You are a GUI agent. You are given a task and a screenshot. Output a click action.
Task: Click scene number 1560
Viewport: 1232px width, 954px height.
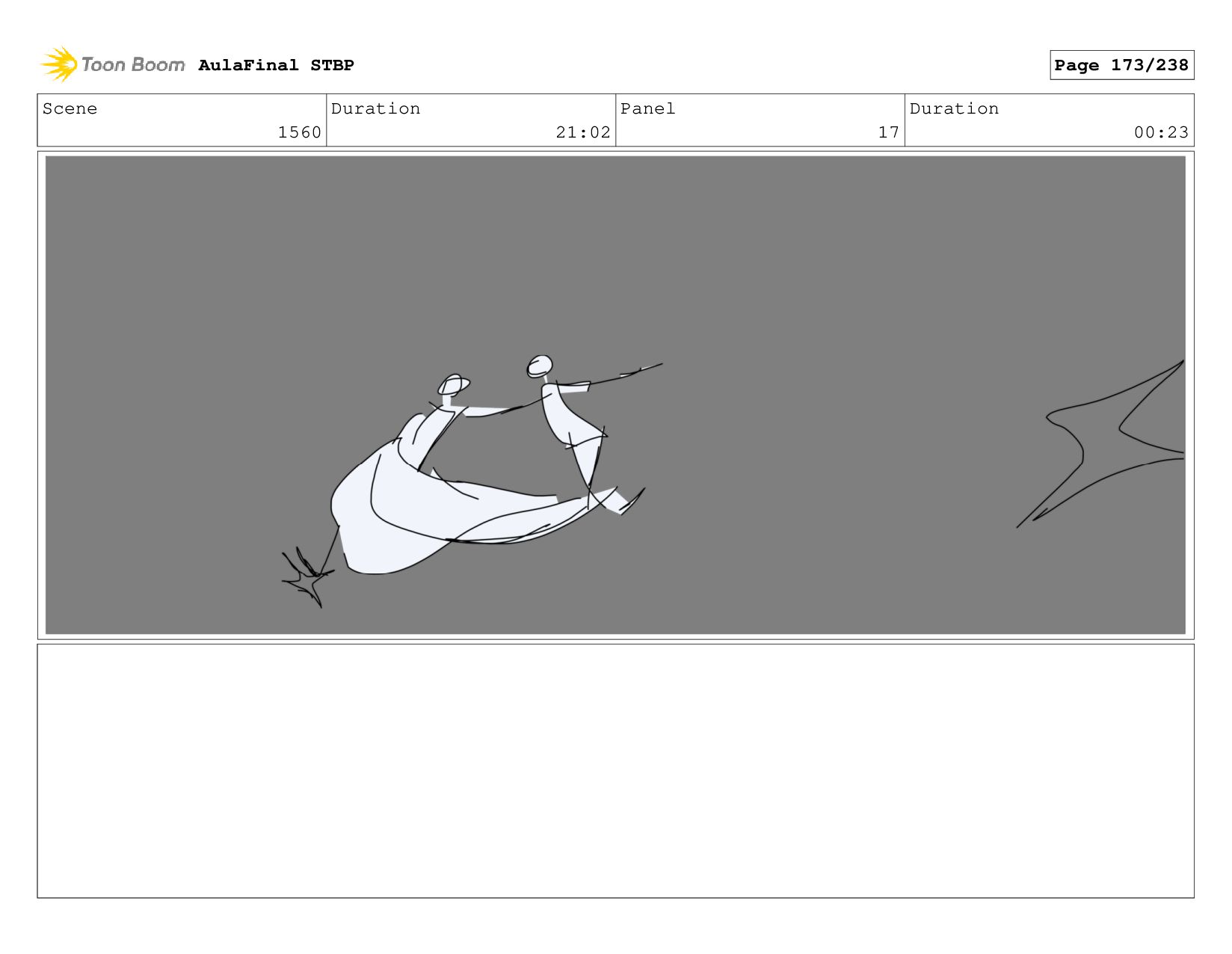[299, 132]
